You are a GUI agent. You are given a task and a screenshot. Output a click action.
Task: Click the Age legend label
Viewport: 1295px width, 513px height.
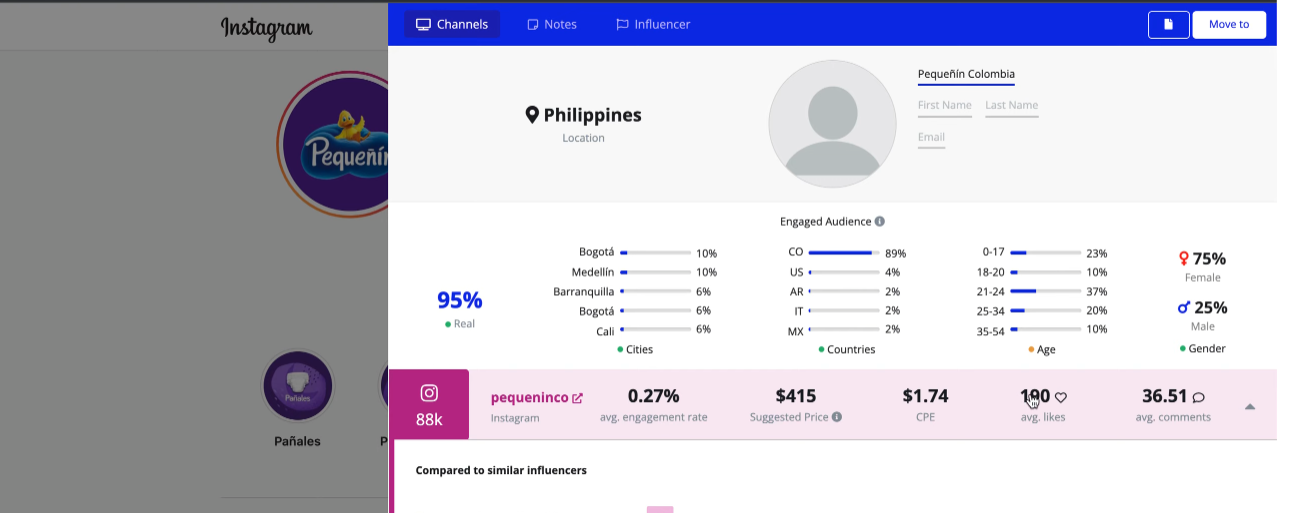(1046, 350)
